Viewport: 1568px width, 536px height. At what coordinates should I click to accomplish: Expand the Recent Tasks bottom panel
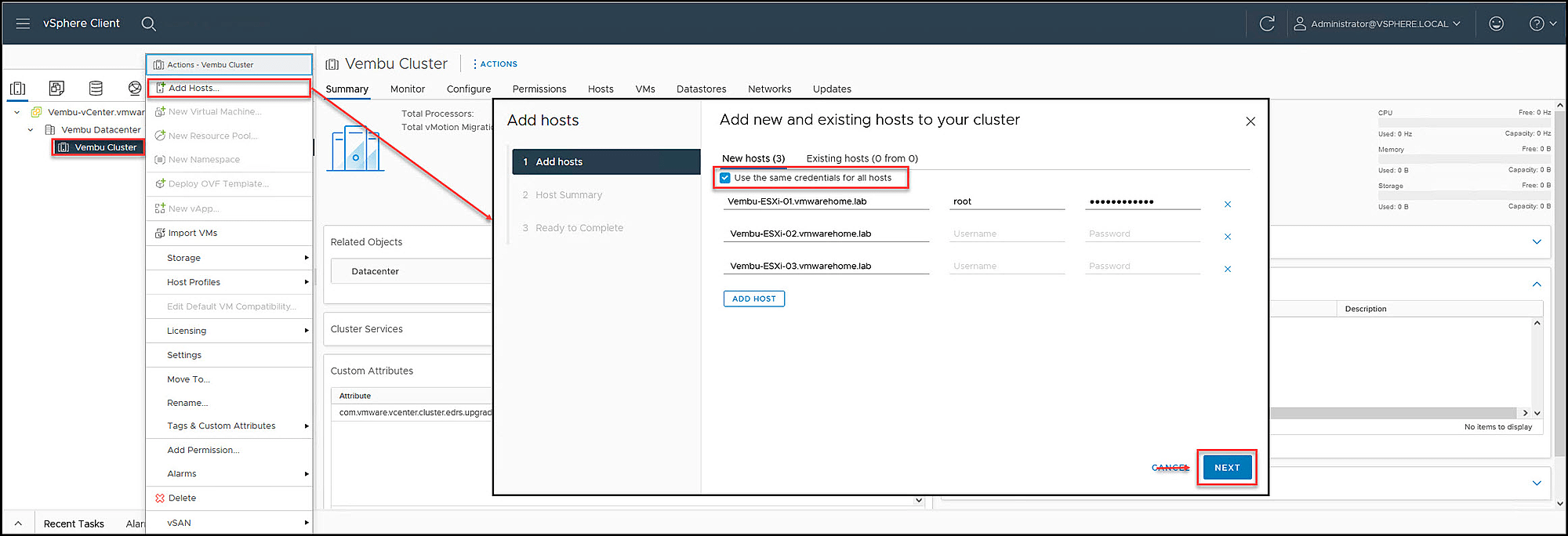[x=18, y=523]
